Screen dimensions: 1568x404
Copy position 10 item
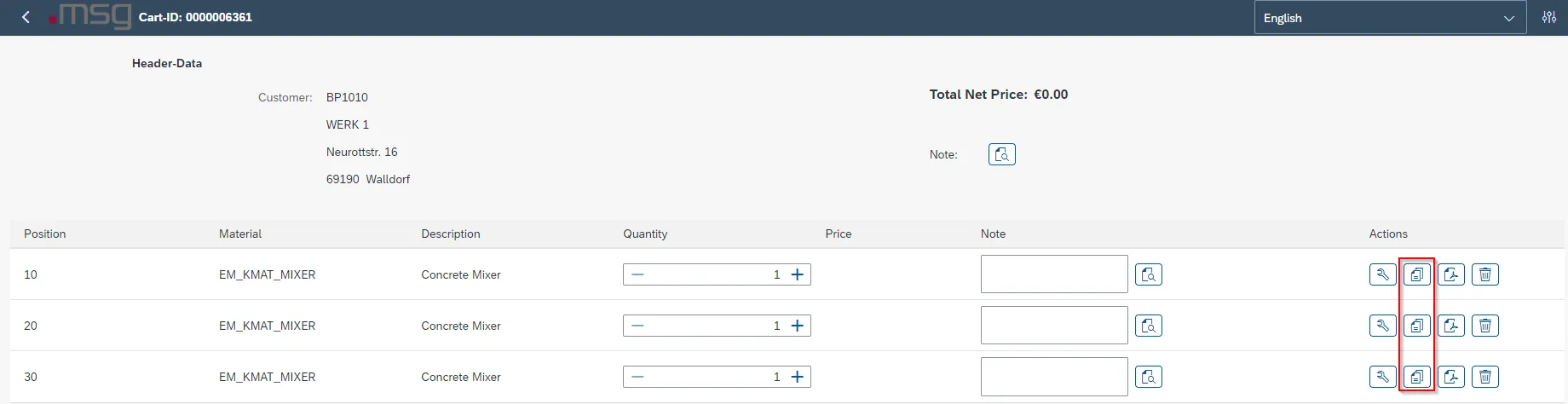pyautogui.click(x=1416, y=274)
